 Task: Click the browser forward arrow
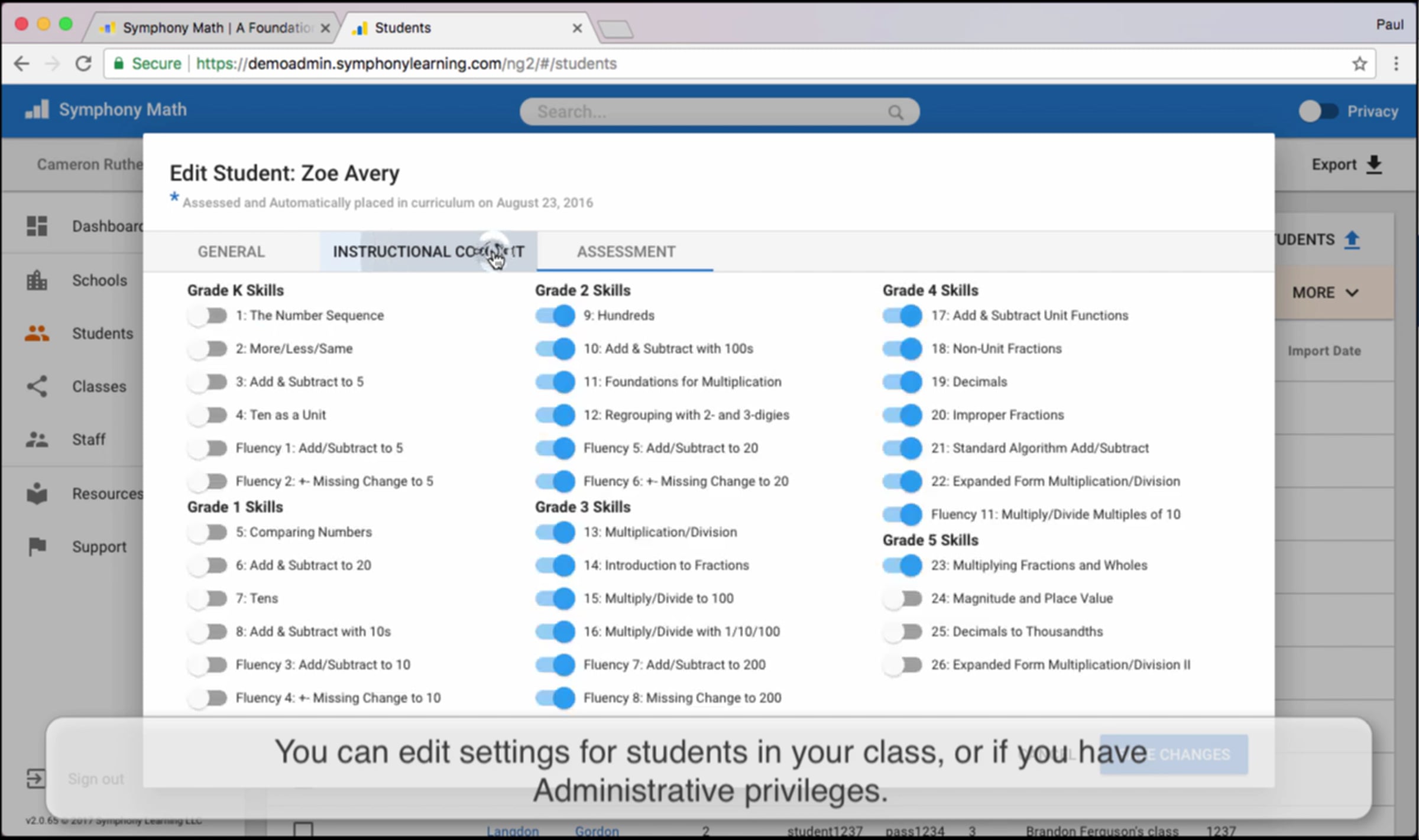pyautogui.click(x=53, y=64)
